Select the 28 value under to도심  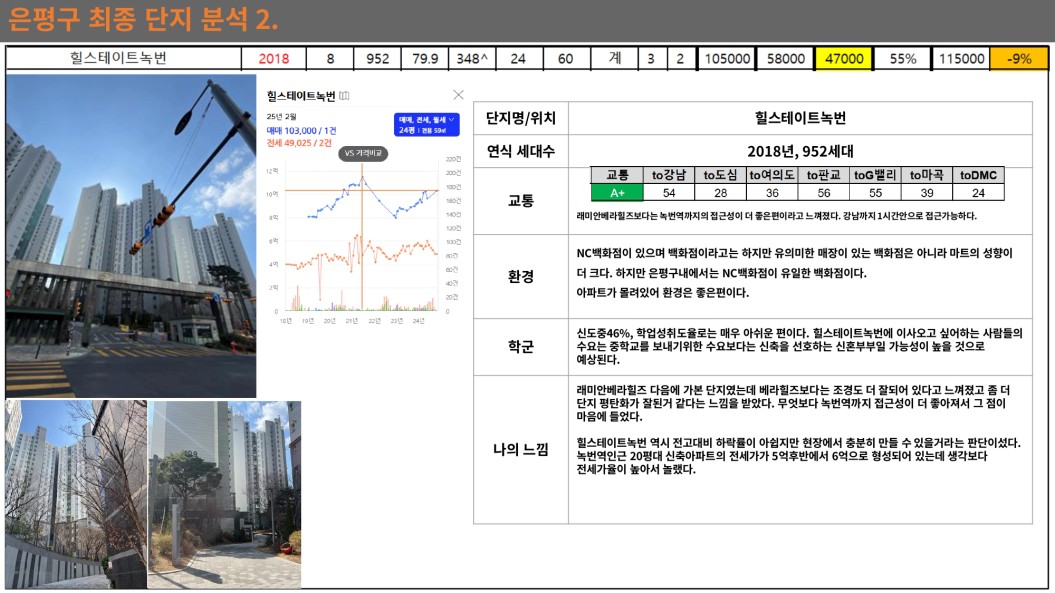tap(721, 193)
